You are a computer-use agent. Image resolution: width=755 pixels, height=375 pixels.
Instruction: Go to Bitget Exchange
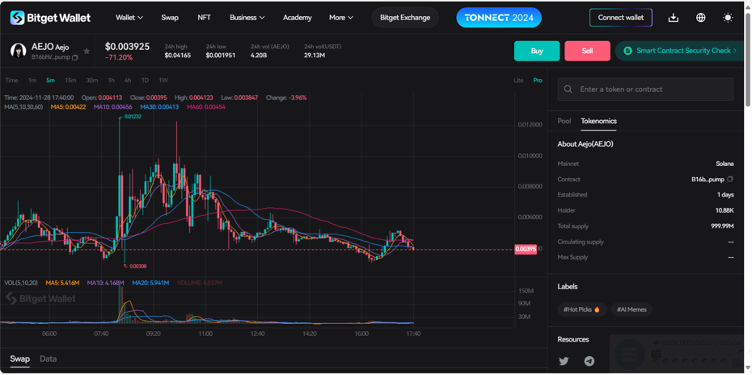pyautogui.click(x=405, y=18)
